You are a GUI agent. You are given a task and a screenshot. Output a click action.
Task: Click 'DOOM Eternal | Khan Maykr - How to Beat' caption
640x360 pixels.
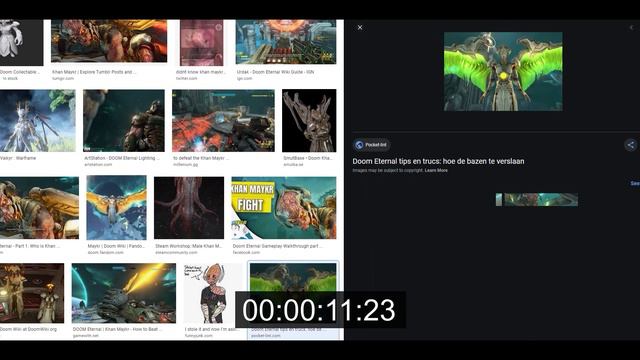[x=118, y=329]
